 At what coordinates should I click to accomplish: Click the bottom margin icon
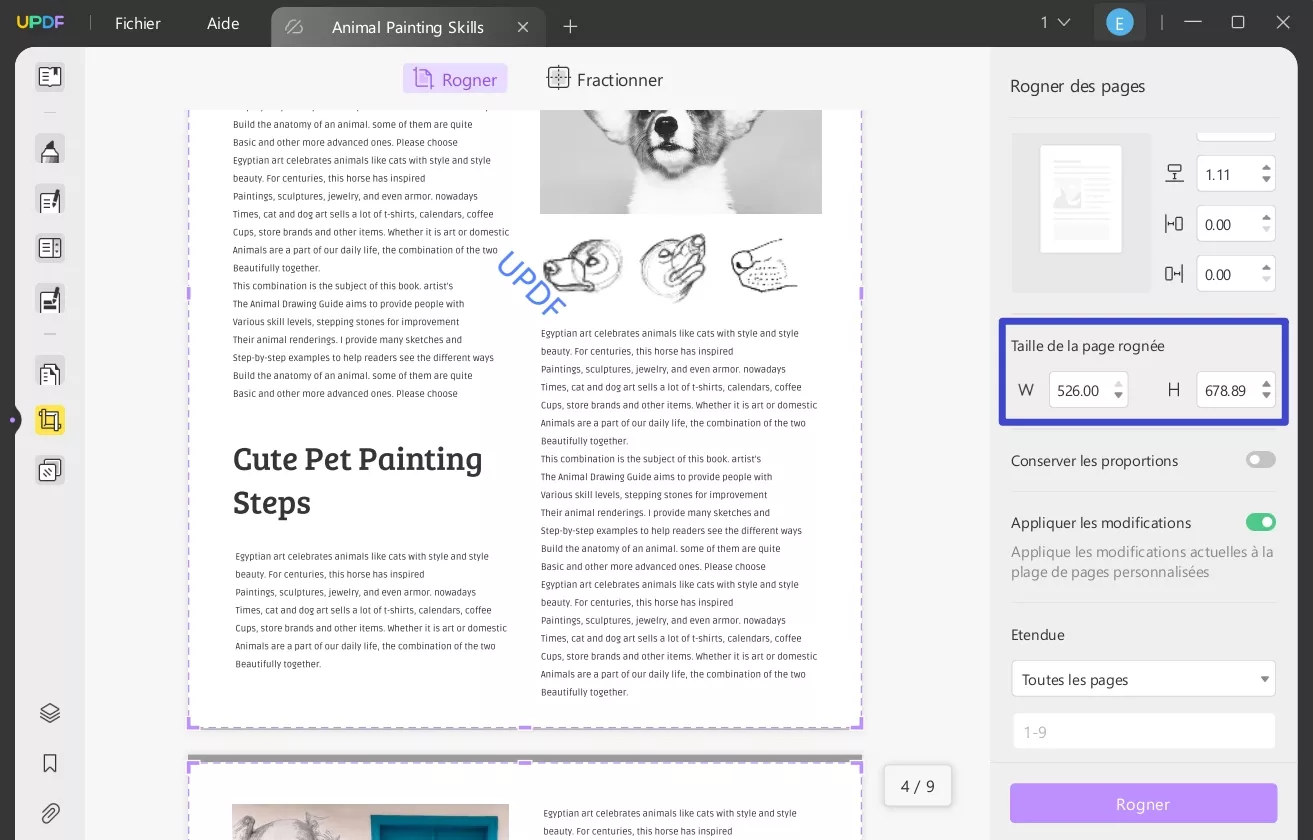(1175, 174)
